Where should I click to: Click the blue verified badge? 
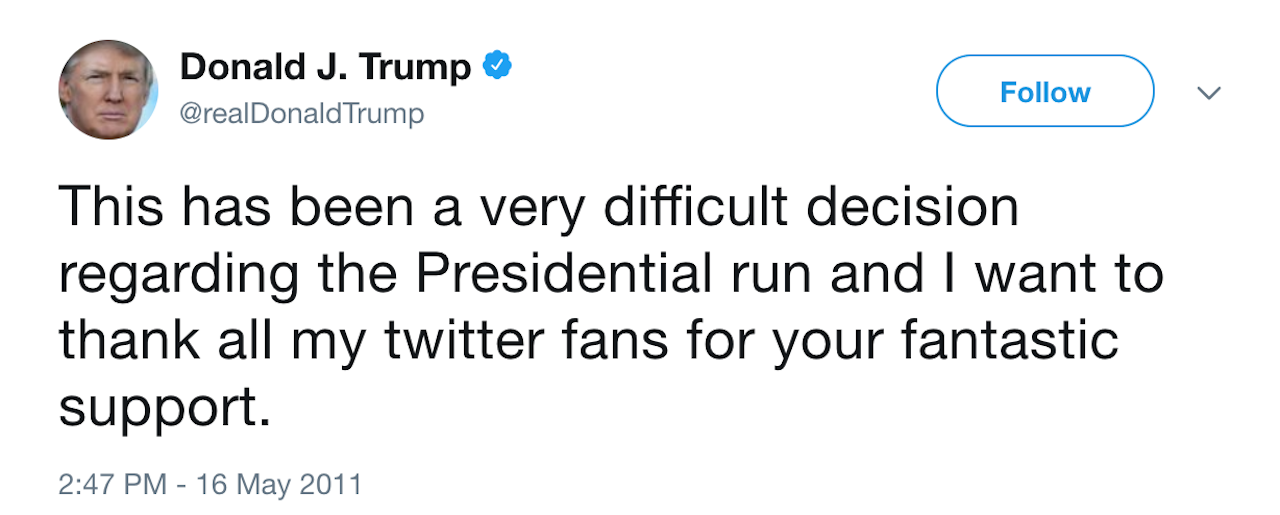click(497, 67)
